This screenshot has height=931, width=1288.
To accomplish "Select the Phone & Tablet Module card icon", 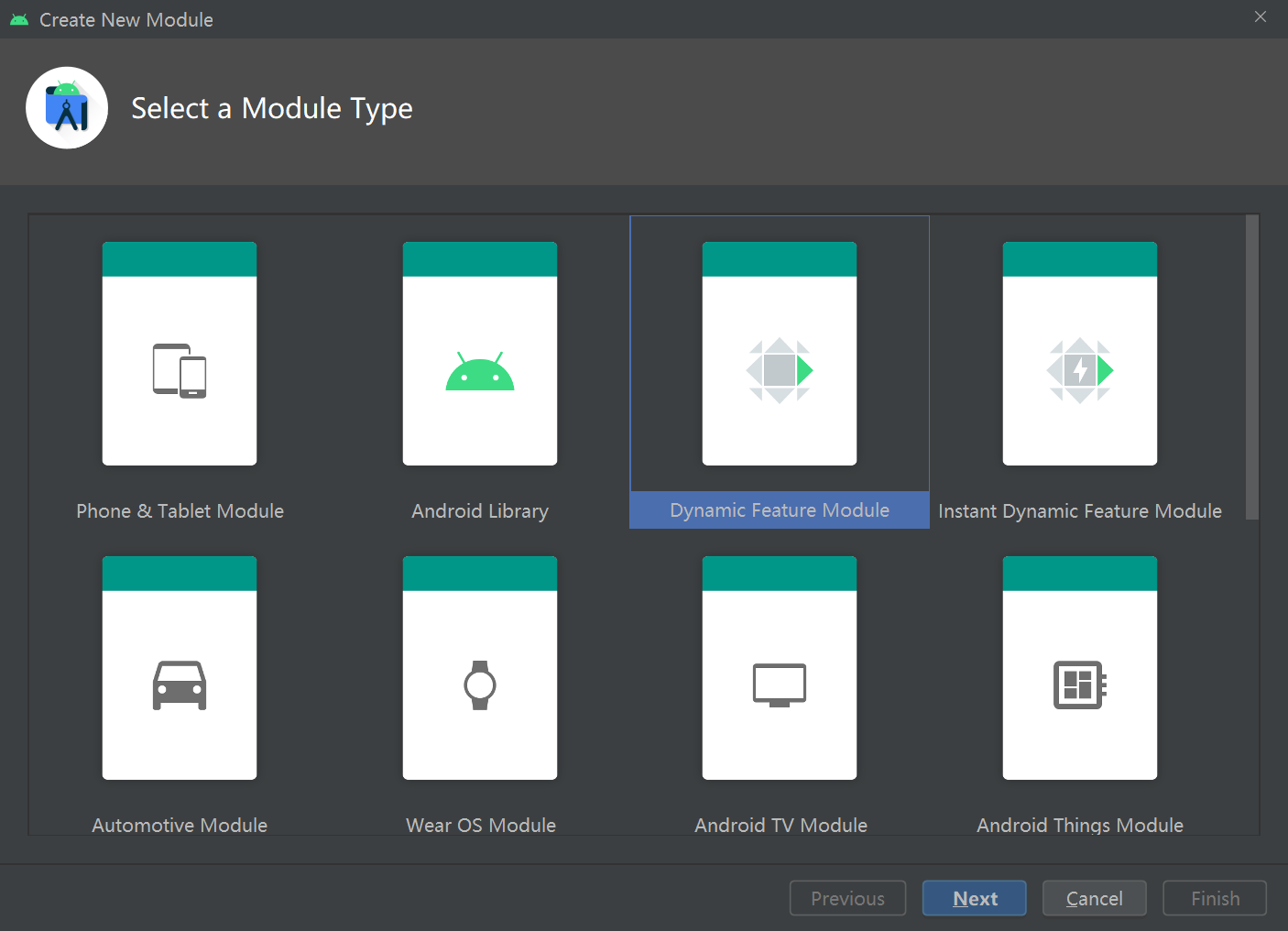I will [x=180, y=354].
